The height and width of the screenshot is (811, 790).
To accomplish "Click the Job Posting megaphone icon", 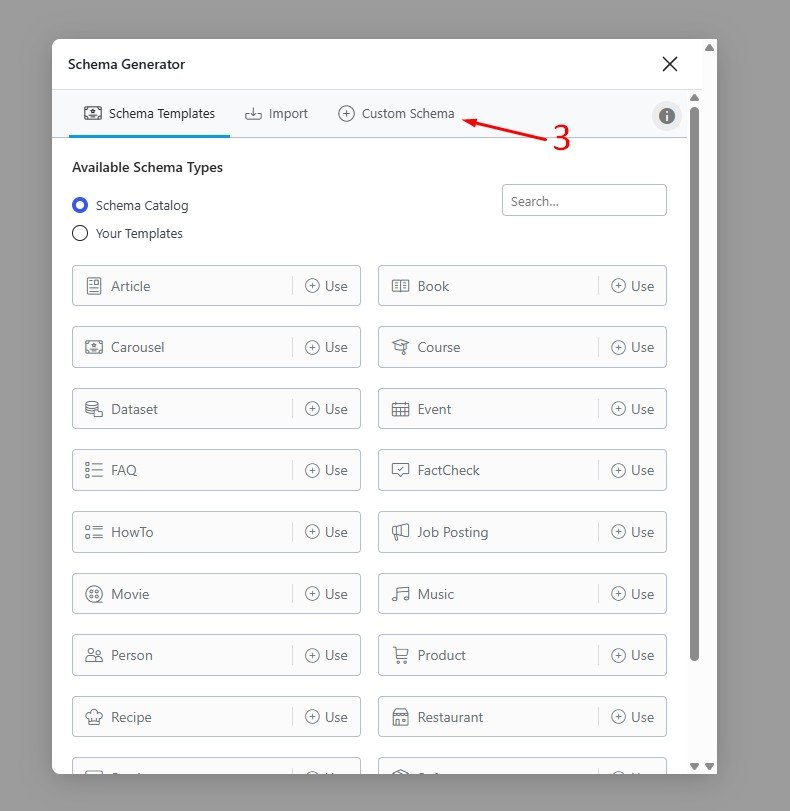I will (x=400, y=532).
